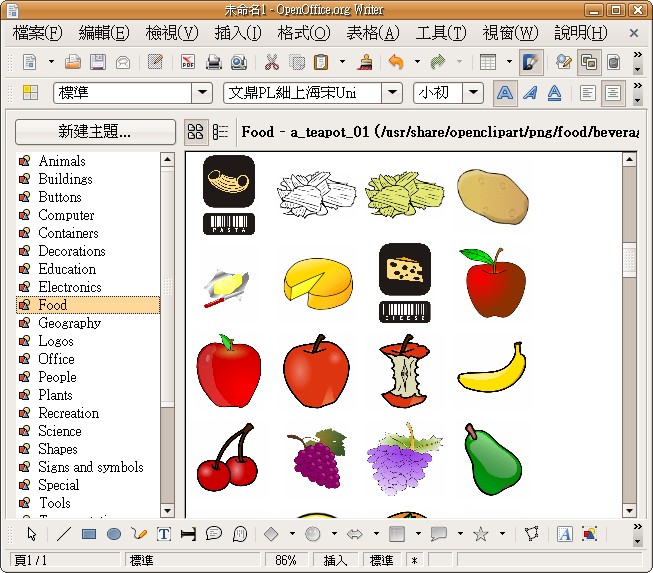Select the green pear clipart thumbnail
Image resolution: width=653 pixels, height=573 pixels.
pos(493,460)
